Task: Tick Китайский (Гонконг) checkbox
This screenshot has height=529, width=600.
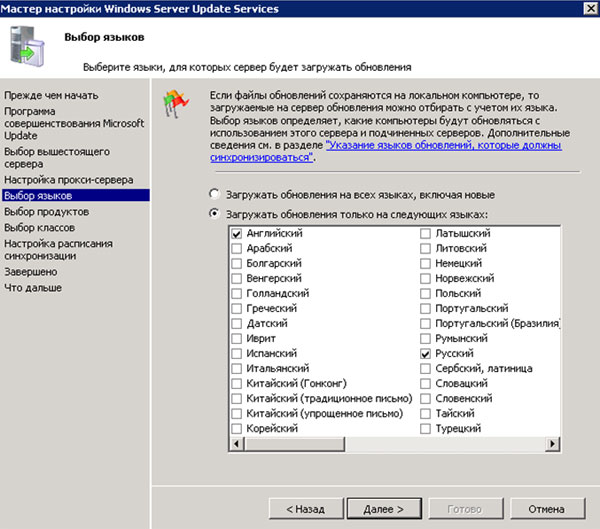Action: point(236,384)
